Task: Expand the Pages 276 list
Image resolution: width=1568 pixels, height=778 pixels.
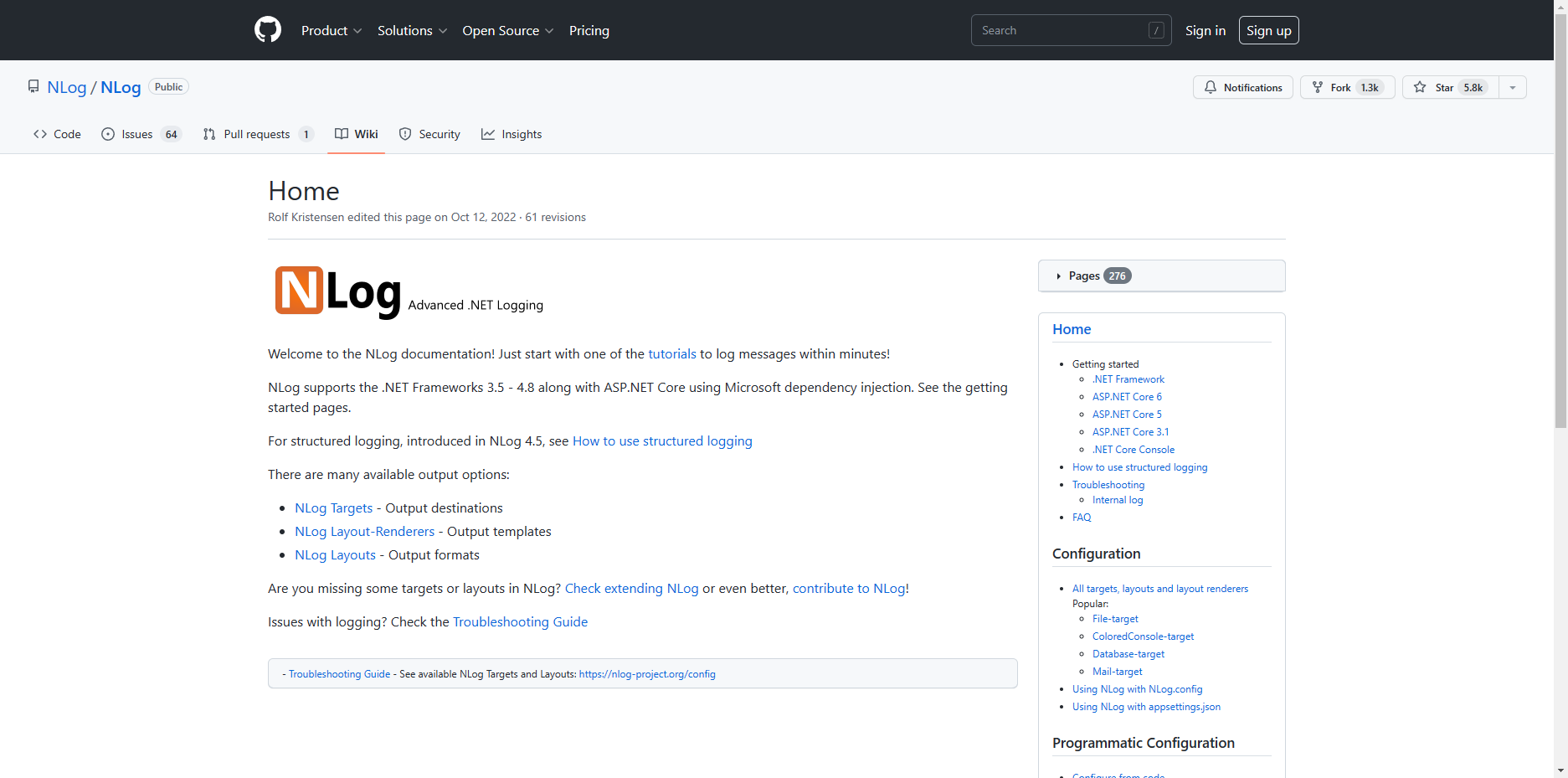Action: (1161, 276)
